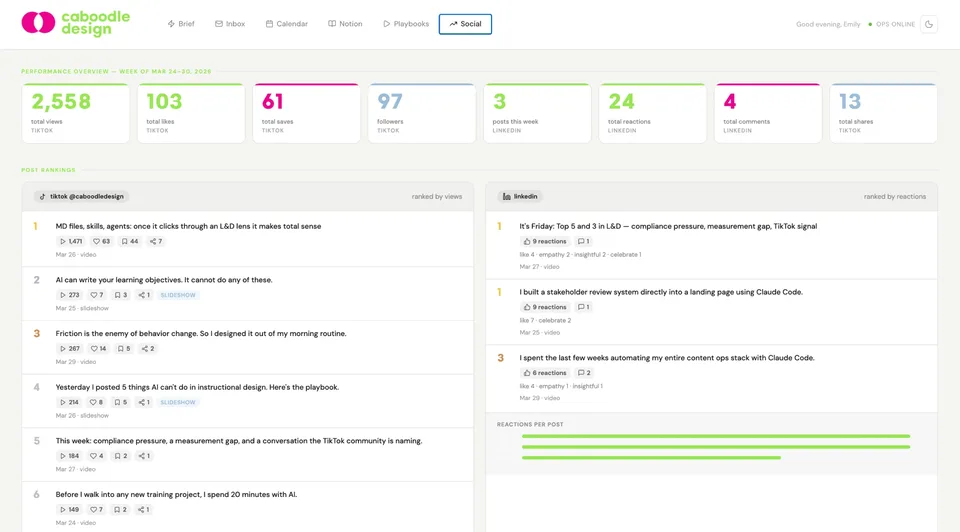This screenshot has height=532, width=960.
Task: Click the share icon on the 20 minutes with AI post
Action: click(x=141, y=509)
